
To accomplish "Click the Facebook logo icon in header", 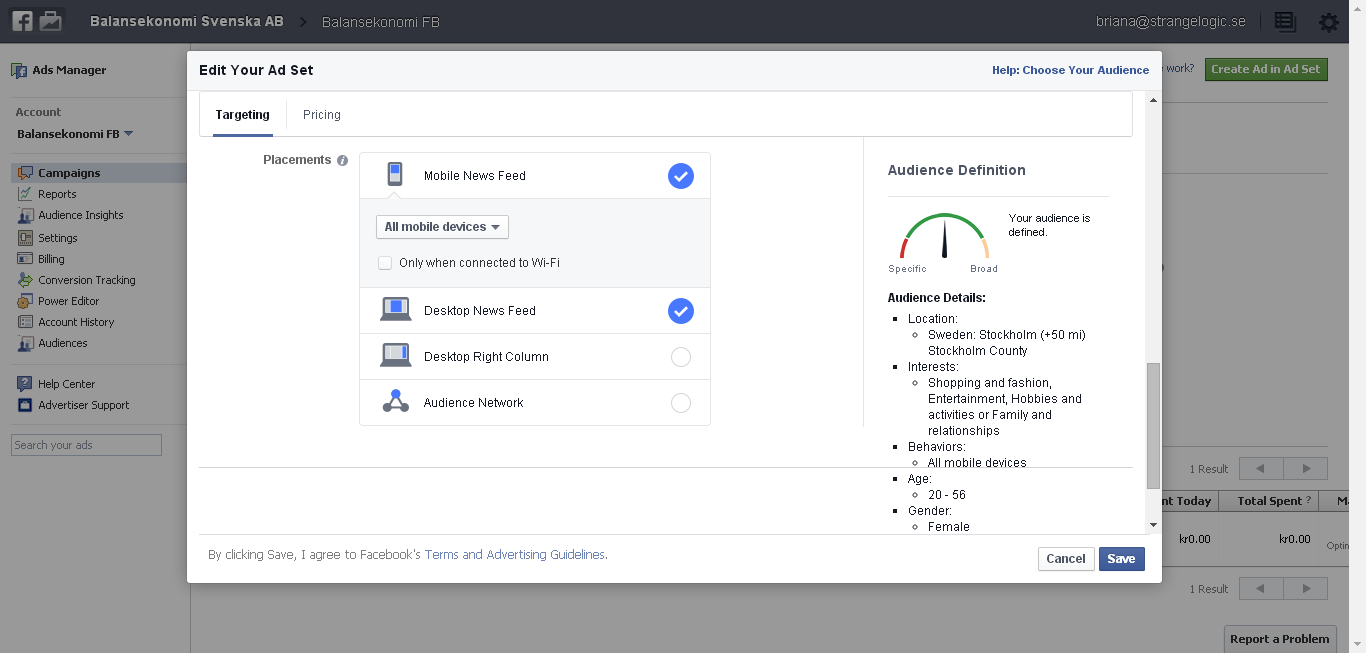I will pos(23,21).
